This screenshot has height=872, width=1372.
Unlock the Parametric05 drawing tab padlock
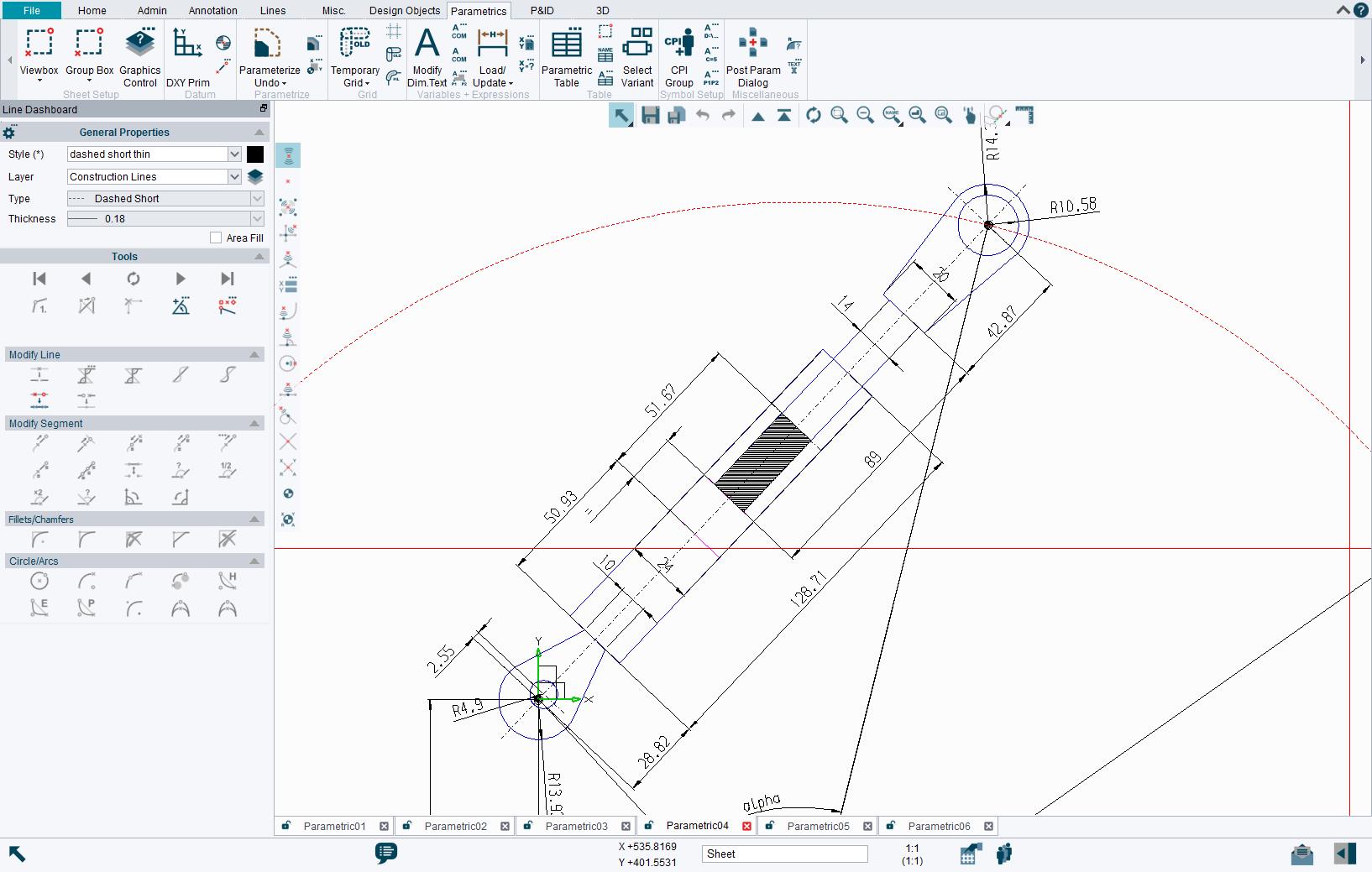pyautogui.click(x=769, y=826)
